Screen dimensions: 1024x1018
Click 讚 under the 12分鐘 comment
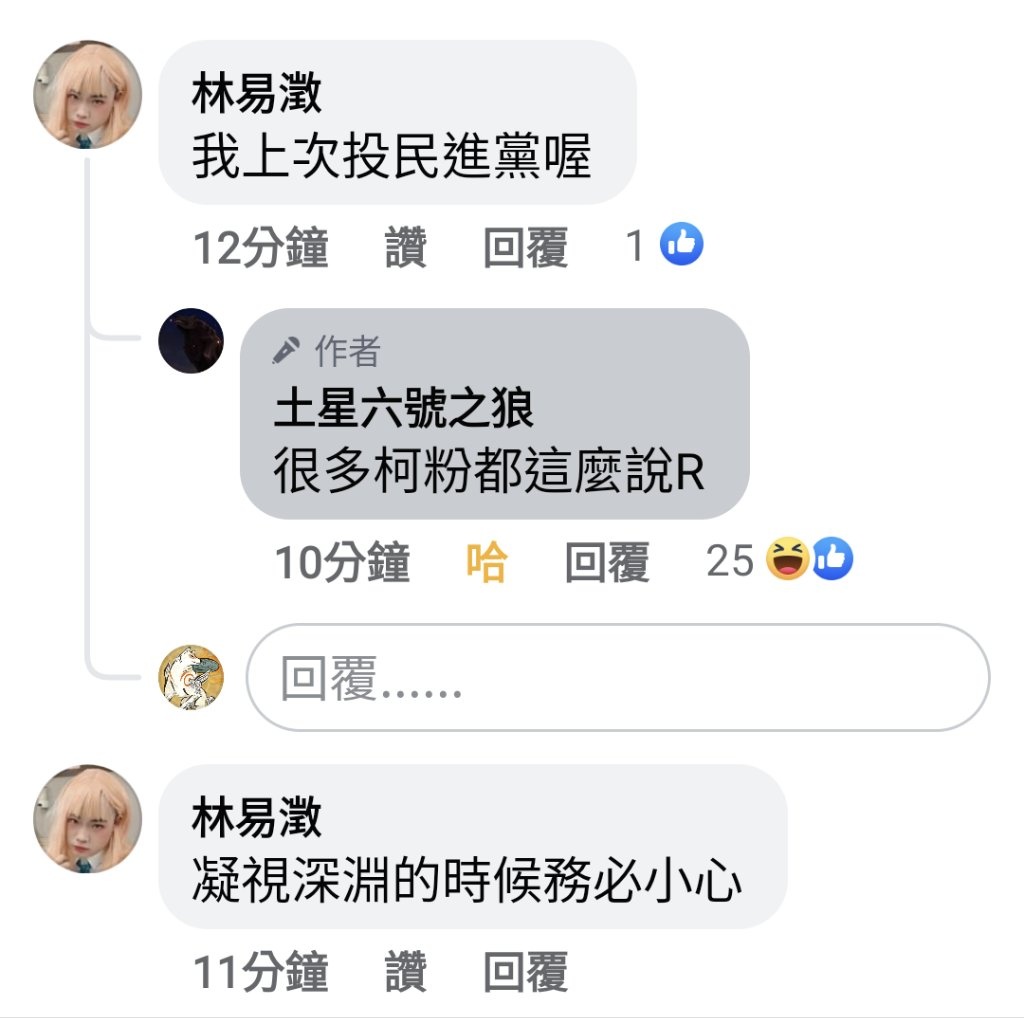(406, 247)
